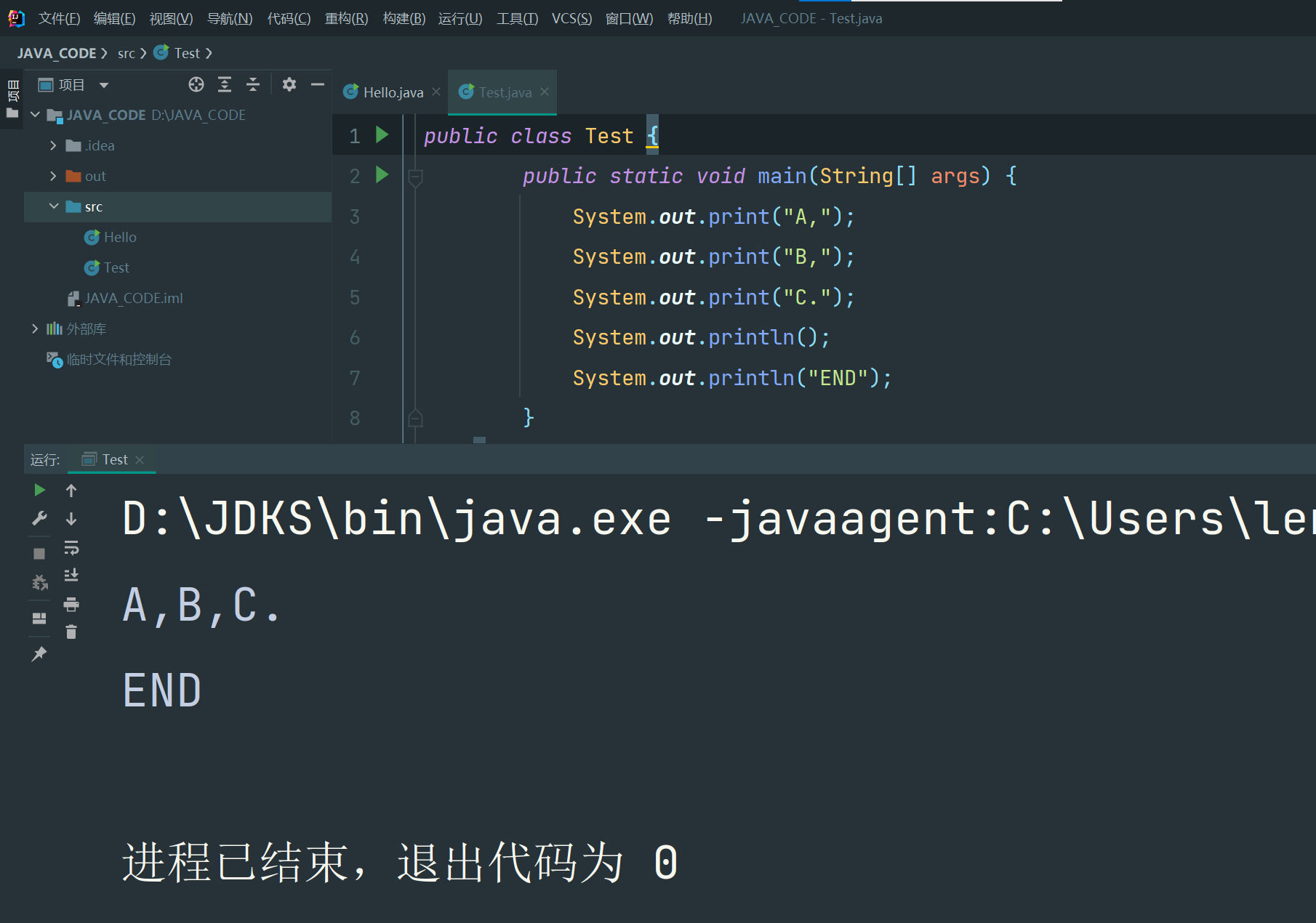Open run configuration wrench icon
Screen dimensions: 1316x923
click(39, 519)
